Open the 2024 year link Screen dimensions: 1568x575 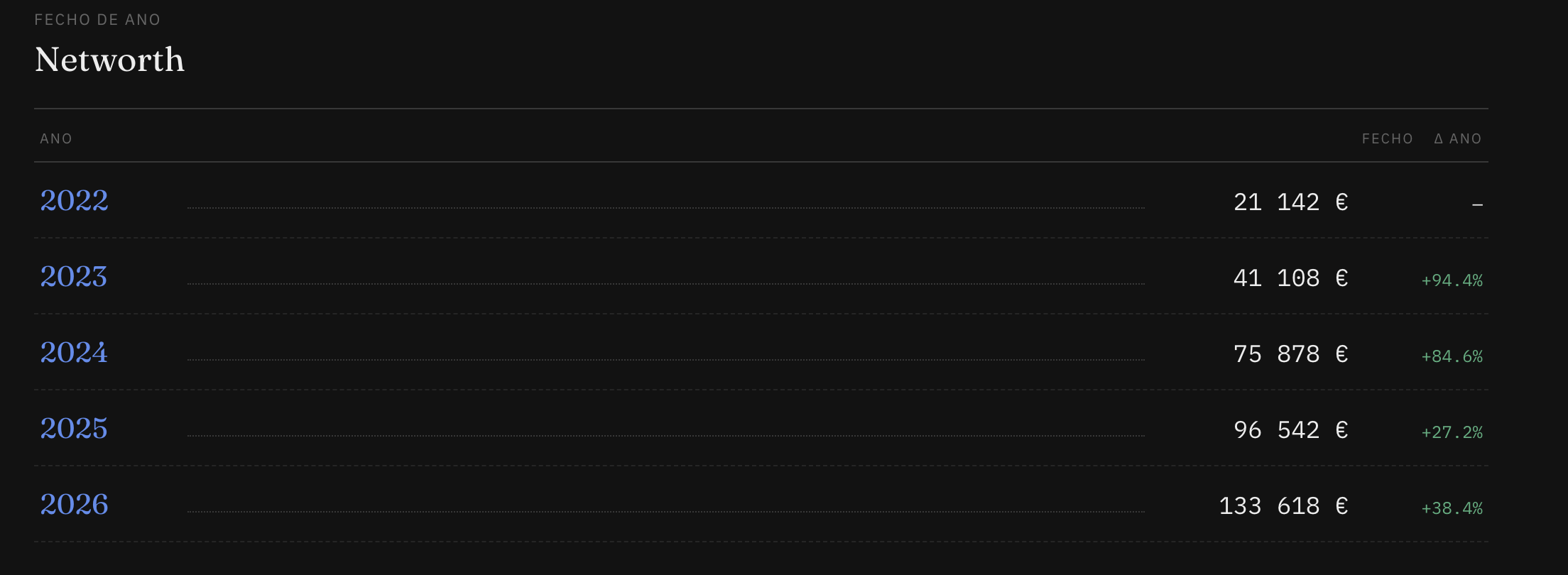[74, 352]
